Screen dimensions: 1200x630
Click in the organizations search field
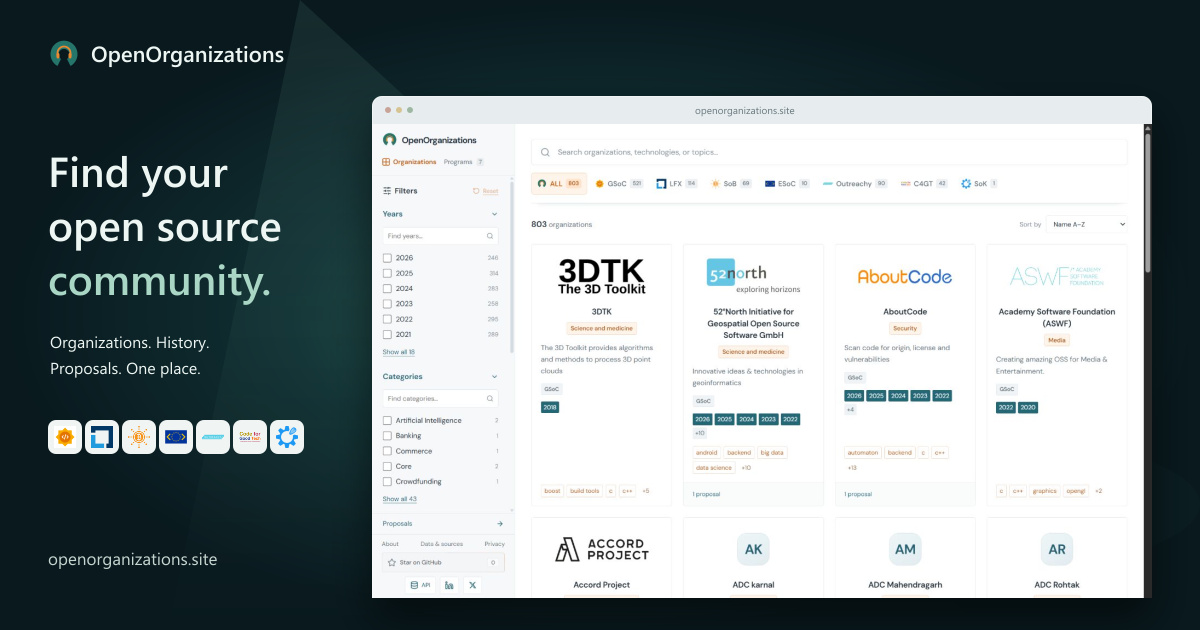829,152
